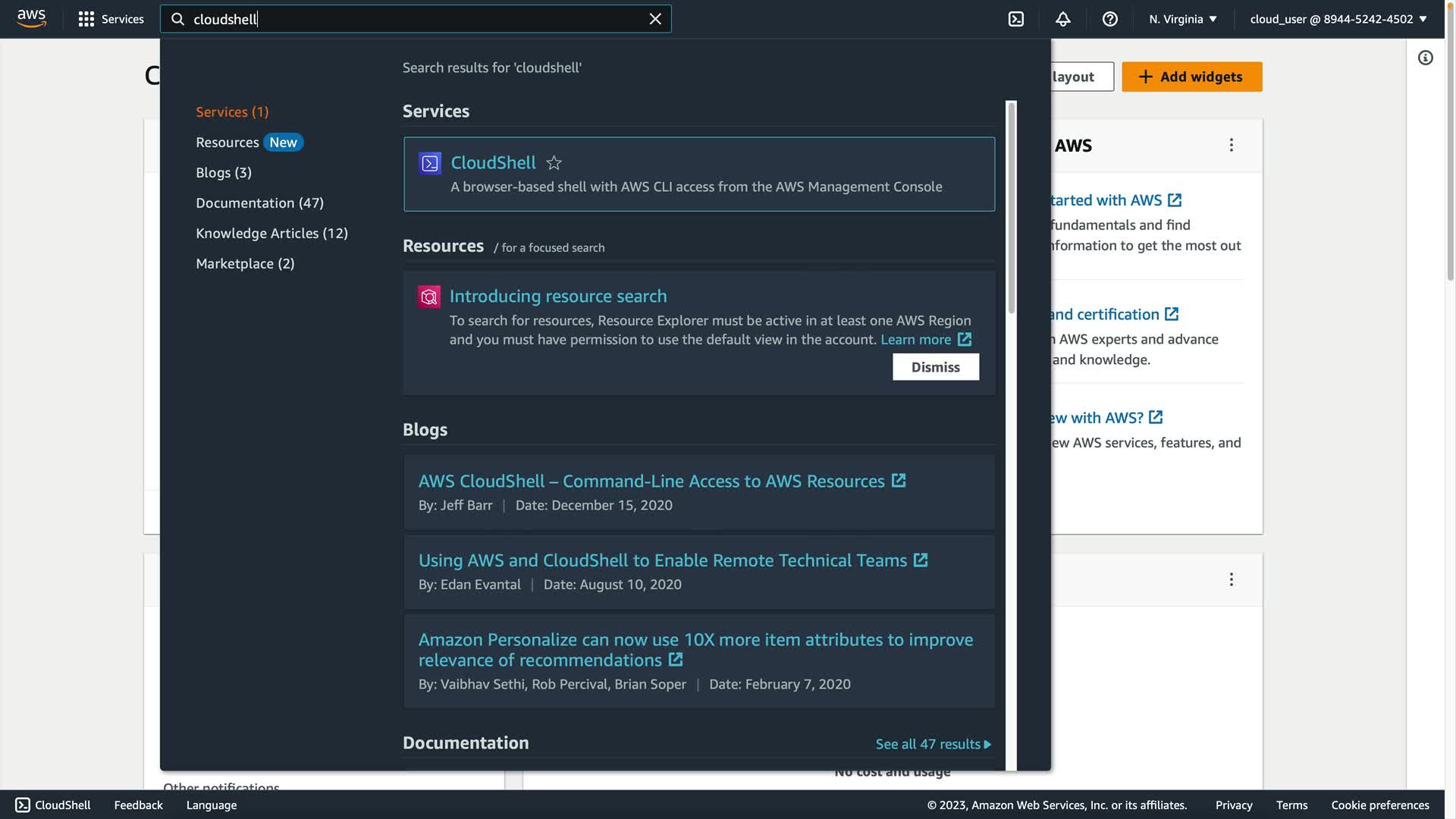Viewport: 1456px width, 819px height.
Task: Favorite CloudShell with the star icon
Action: click(554, 163)
